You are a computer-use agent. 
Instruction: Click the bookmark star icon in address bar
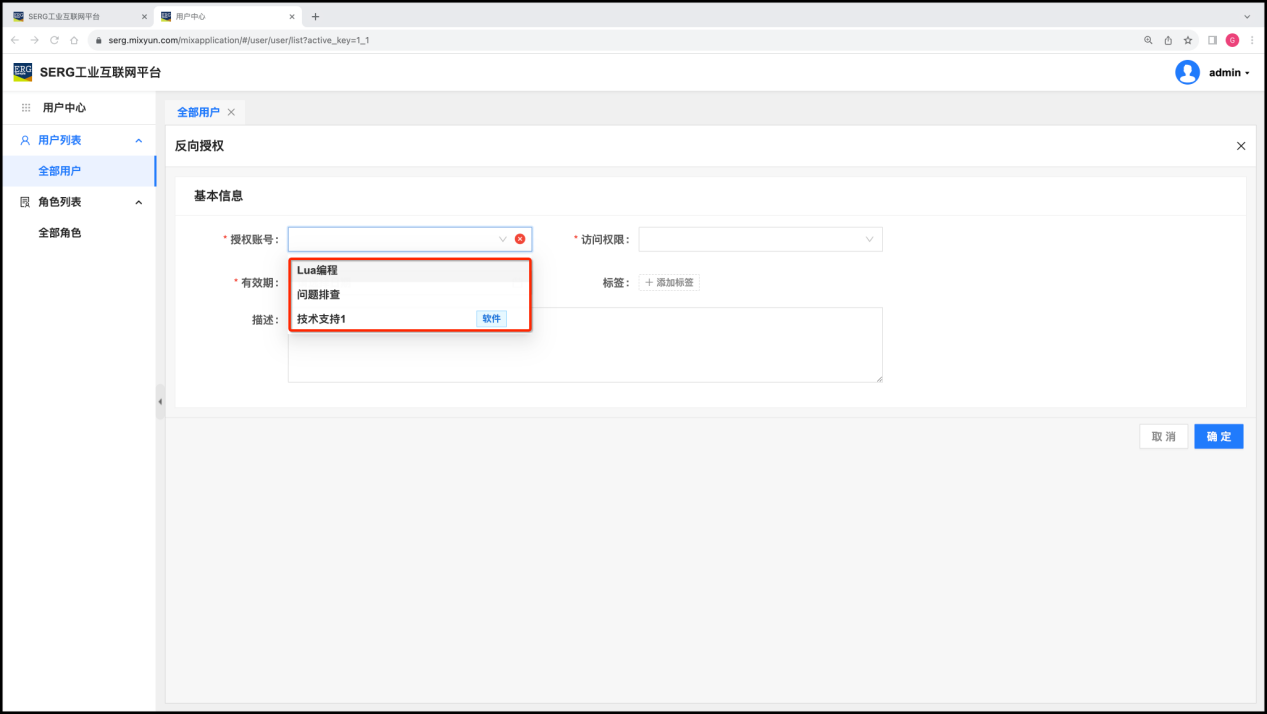[1188, 40]
